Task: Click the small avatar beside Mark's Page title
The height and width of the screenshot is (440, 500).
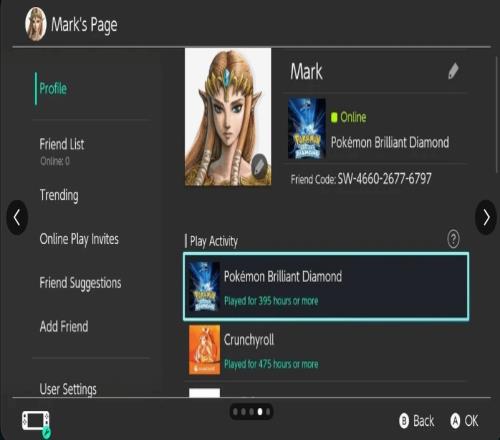Action: tap(36, 24)
